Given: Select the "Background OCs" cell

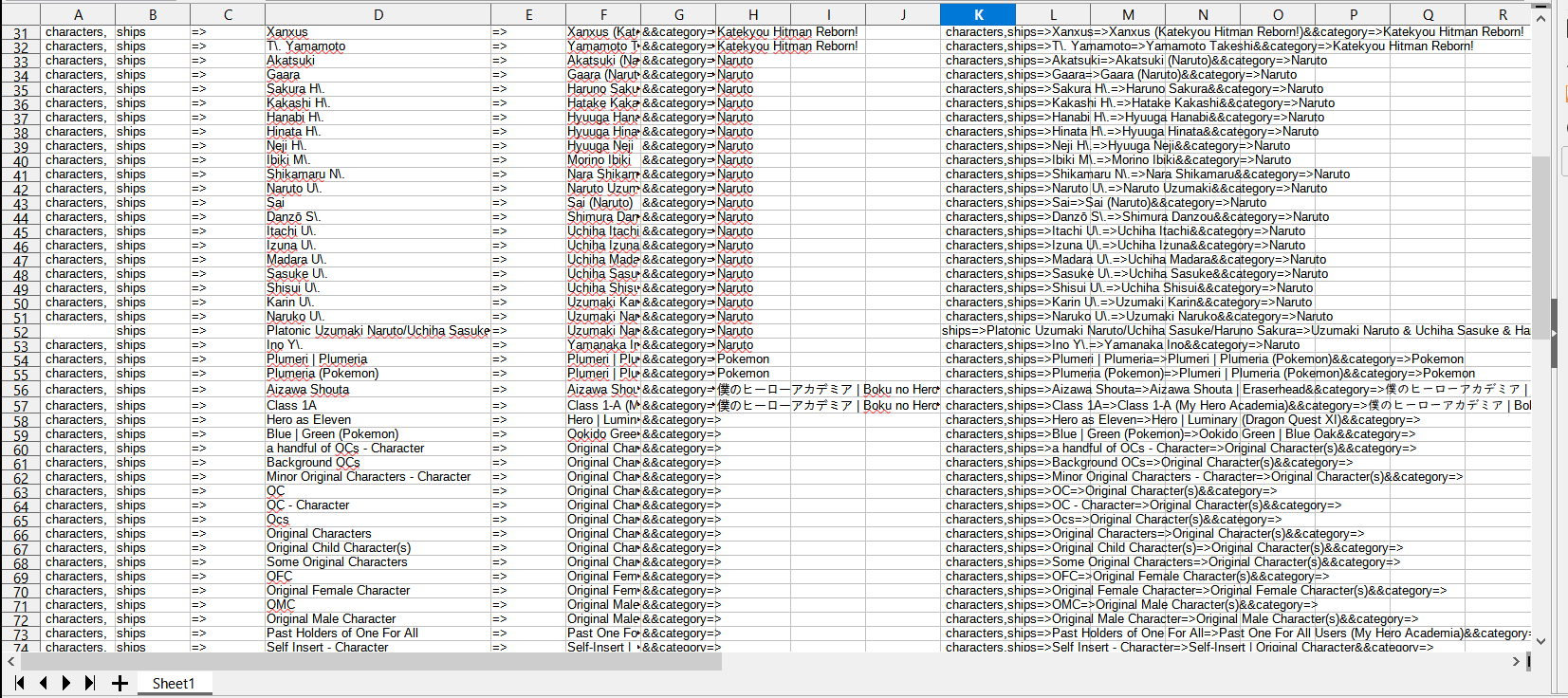Looking at the screenshot, I should (x=378, y=463).
